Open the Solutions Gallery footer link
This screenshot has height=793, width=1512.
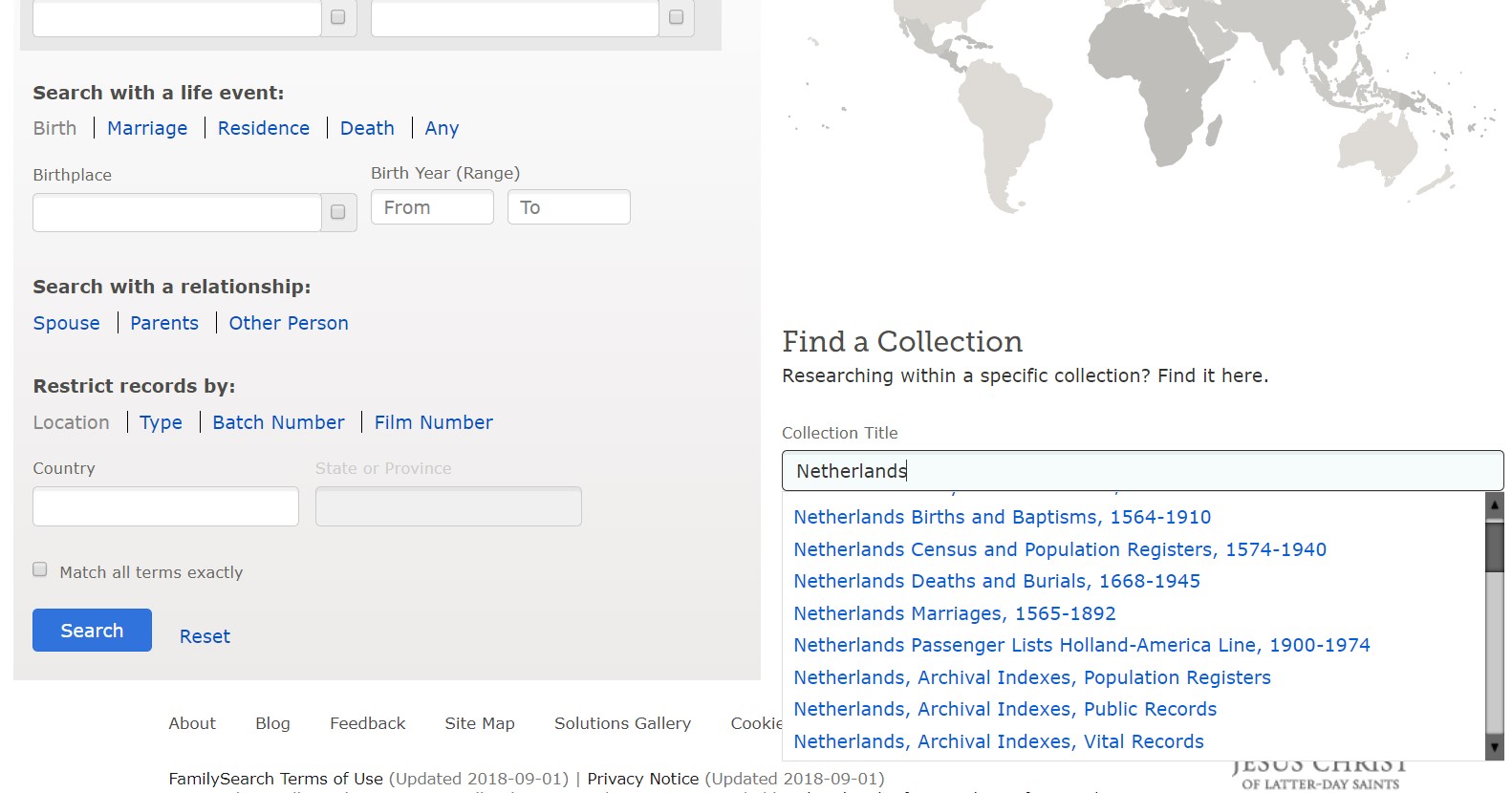(x=622, y=723)
